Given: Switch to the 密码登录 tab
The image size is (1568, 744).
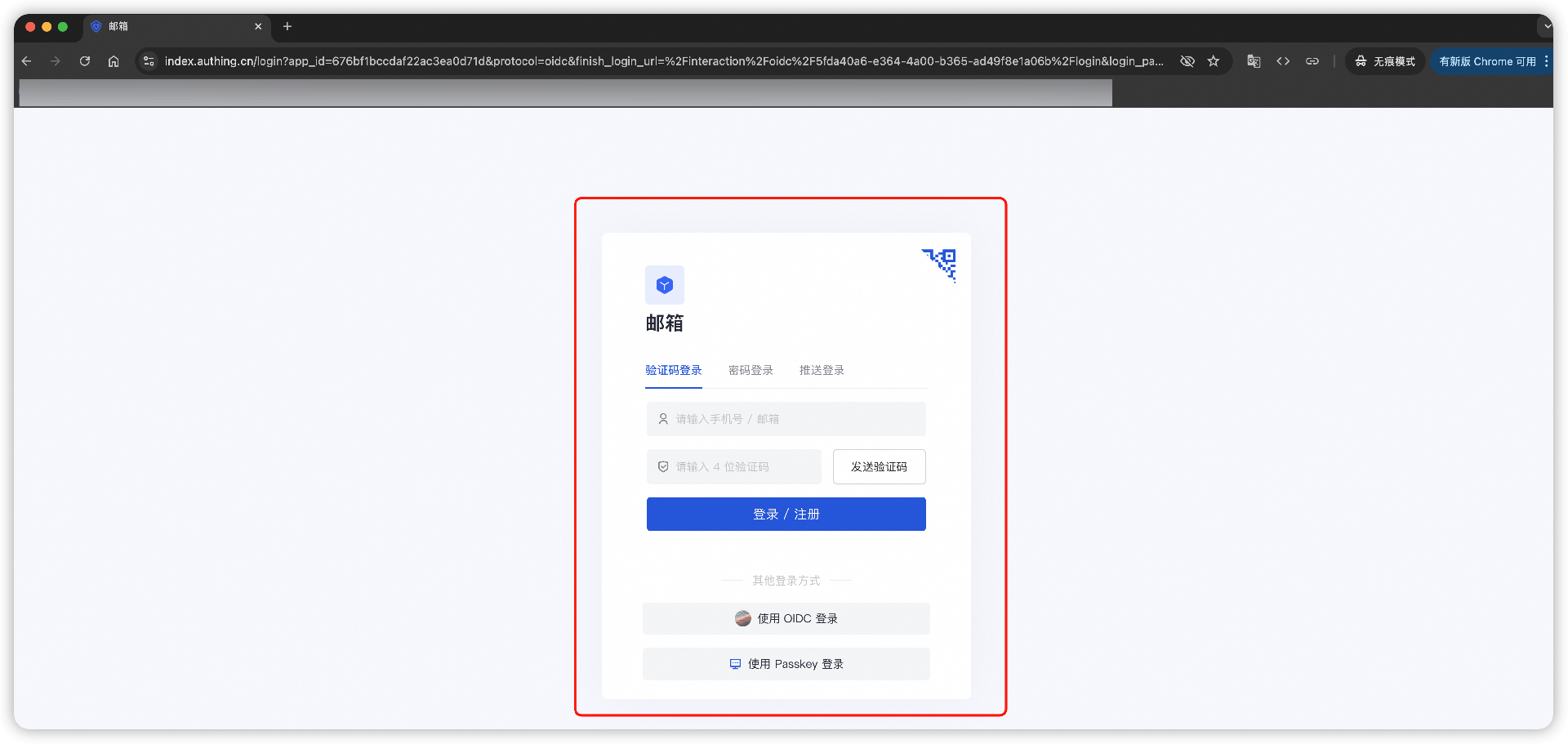Looking at the screenshot, I should click(751, 370).
